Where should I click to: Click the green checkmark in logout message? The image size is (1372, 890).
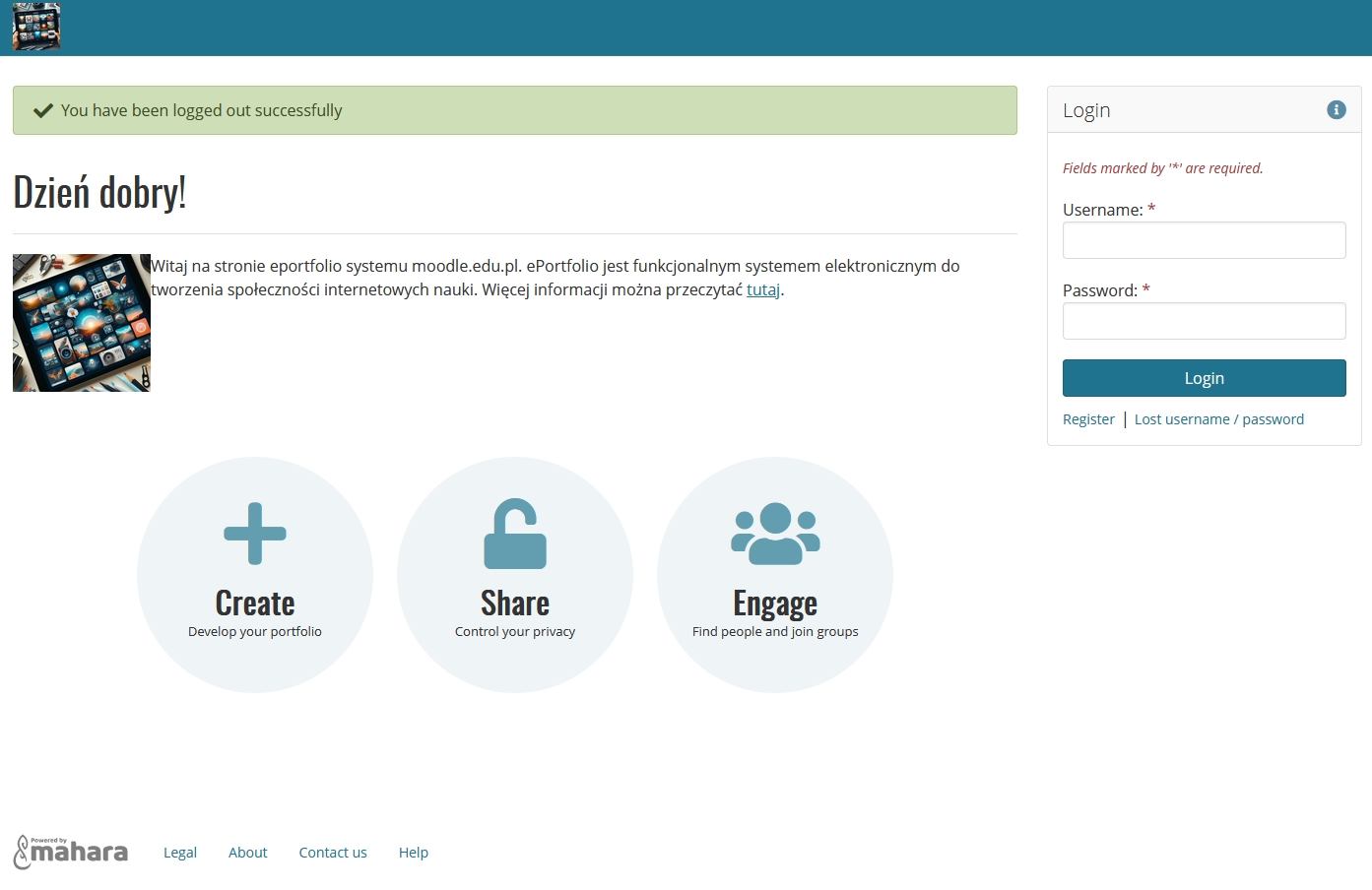click(42, 110)
